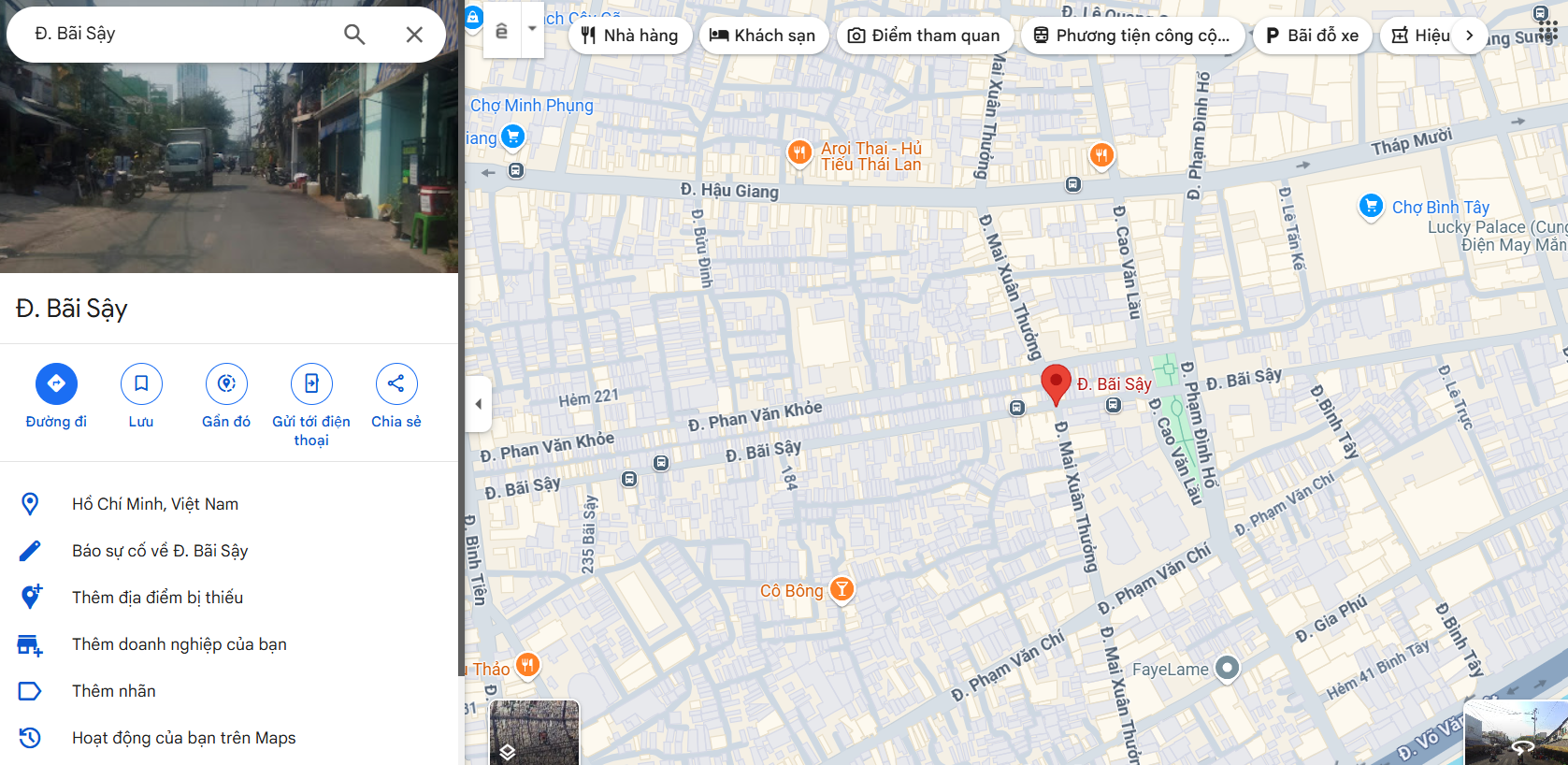Select the Khách sạn filter chip
This screenshot has height=765, width=1568.
point(763,36)
